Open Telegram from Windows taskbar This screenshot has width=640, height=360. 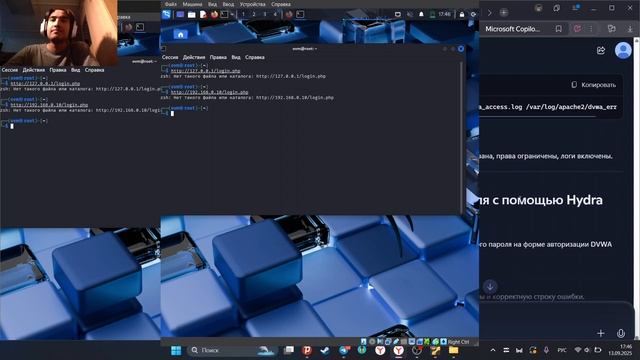tap(343, 350)
